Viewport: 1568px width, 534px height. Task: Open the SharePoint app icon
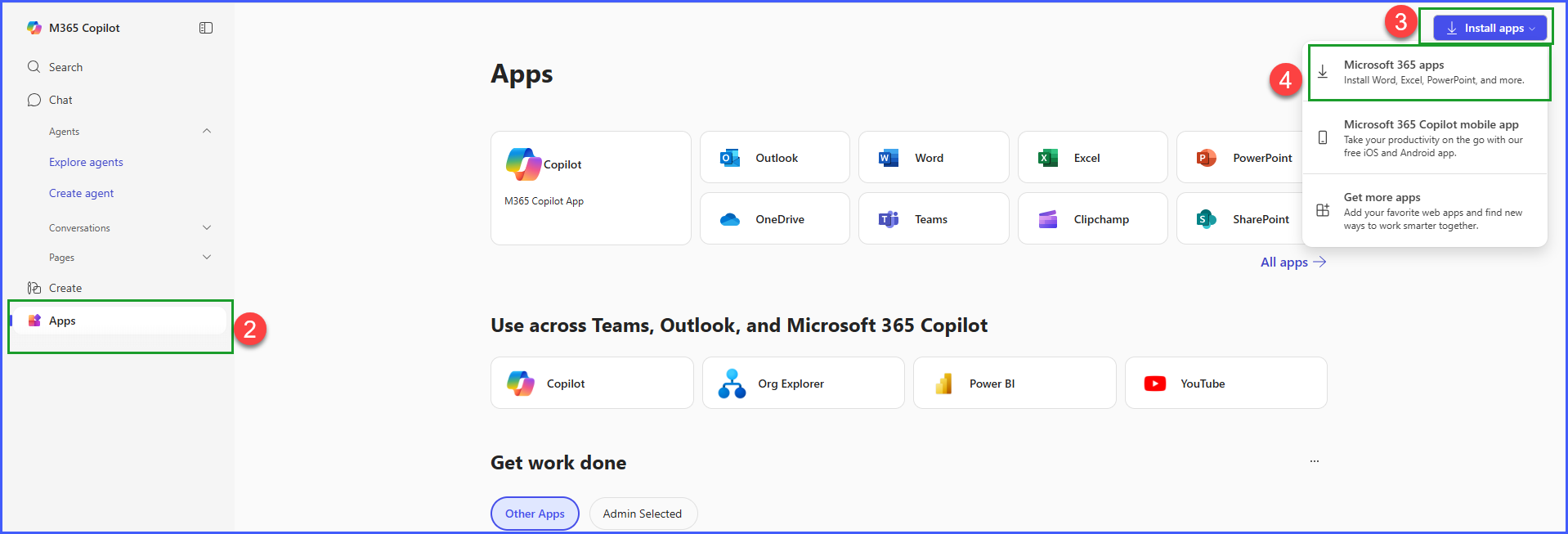coord(1206,219)
